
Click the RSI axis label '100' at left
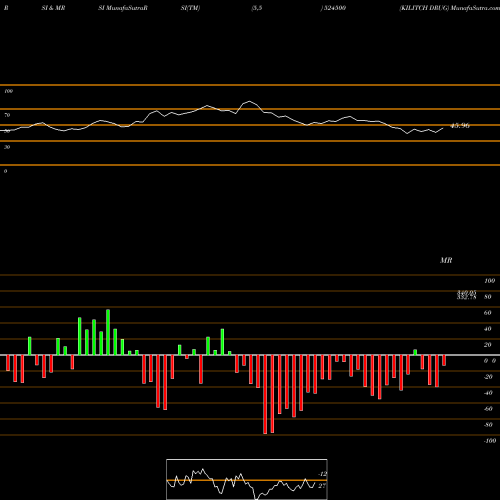coord(8,91)
